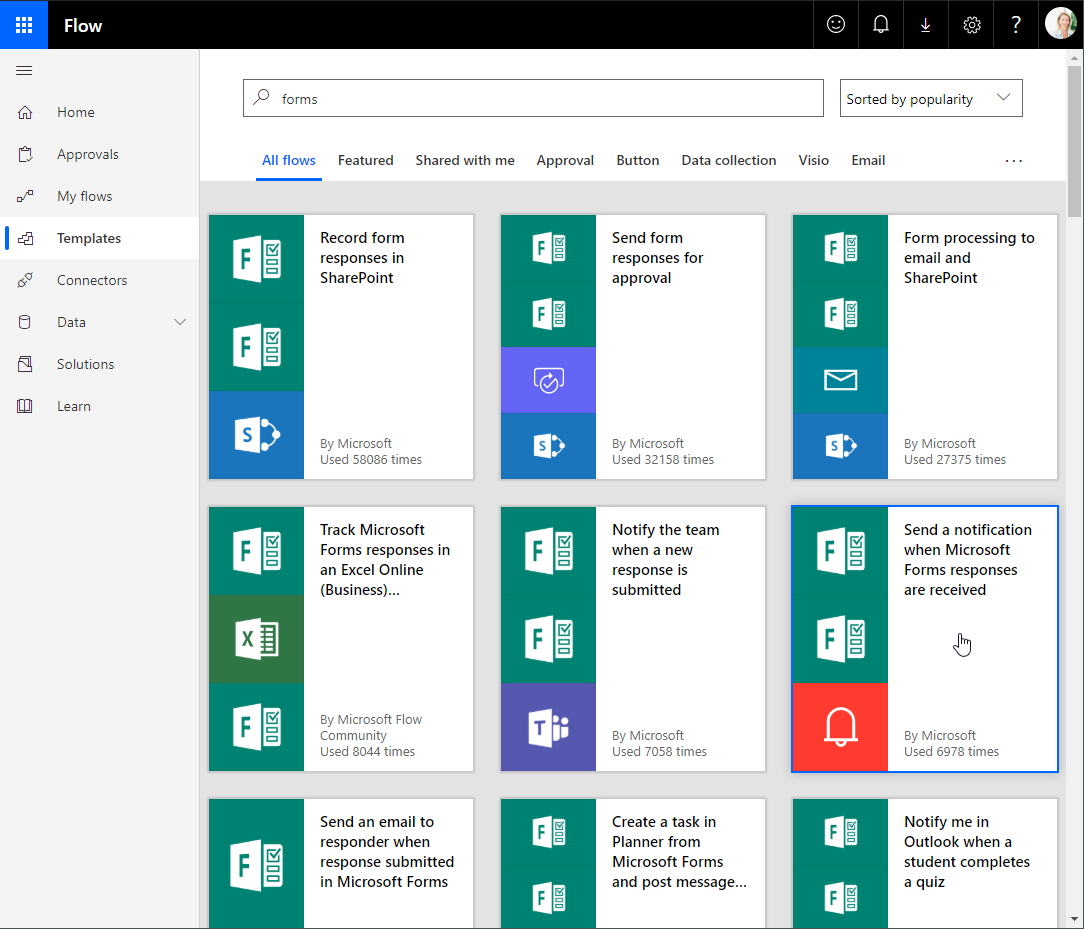1084x929 pixels.
Task: Open Connectors in the sidebar
Action: (x=92, y=280)
